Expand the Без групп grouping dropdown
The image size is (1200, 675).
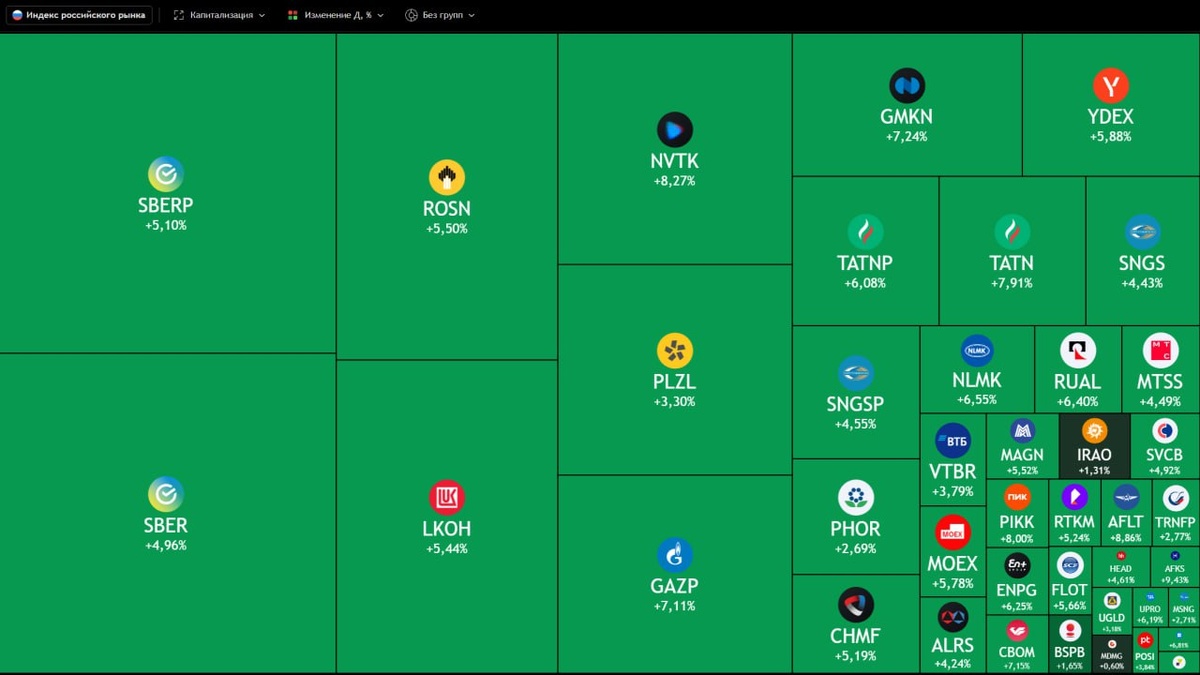pos(440,15)
